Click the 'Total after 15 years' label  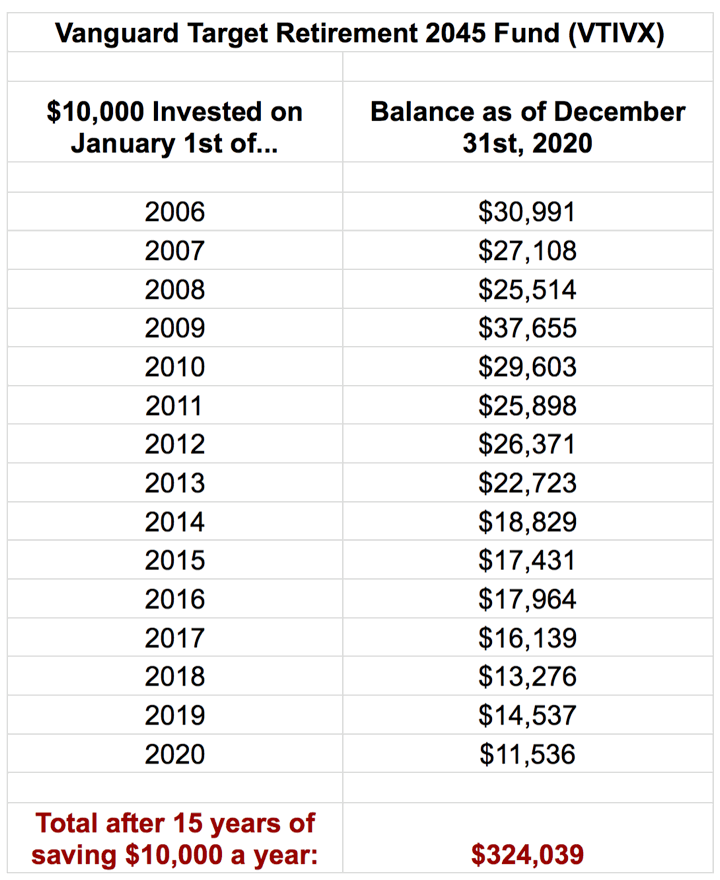(x=175, y=839)
